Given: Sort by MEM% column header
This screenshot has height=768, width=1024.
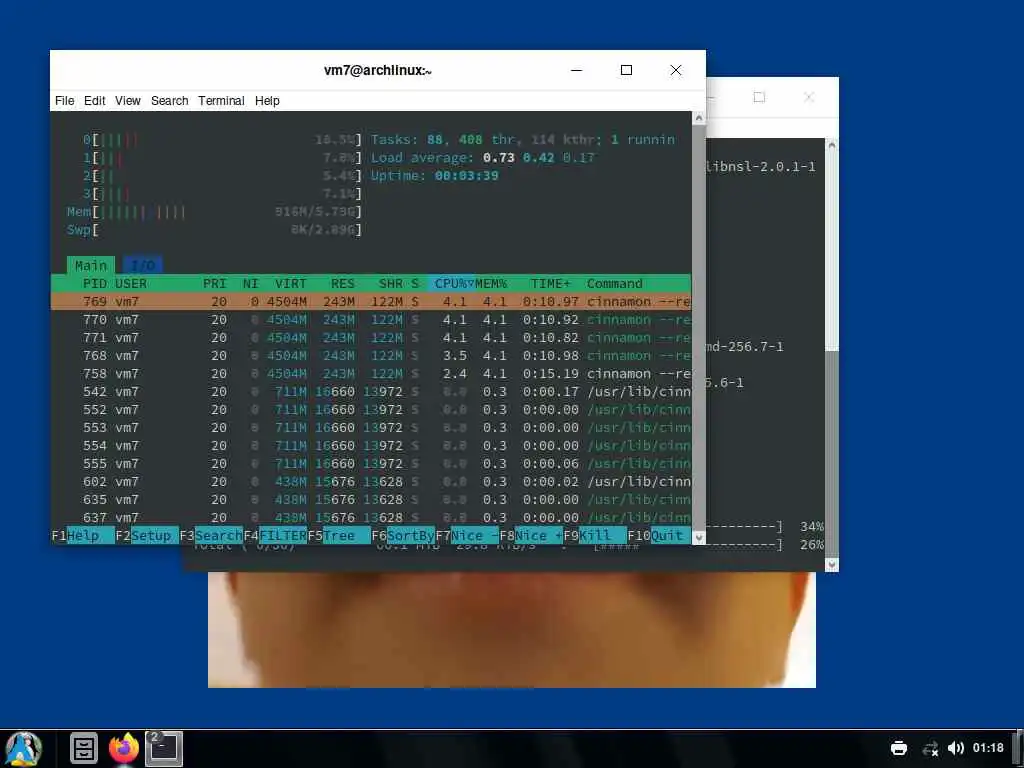Looking at the screenshot, I should click(491, 283).
